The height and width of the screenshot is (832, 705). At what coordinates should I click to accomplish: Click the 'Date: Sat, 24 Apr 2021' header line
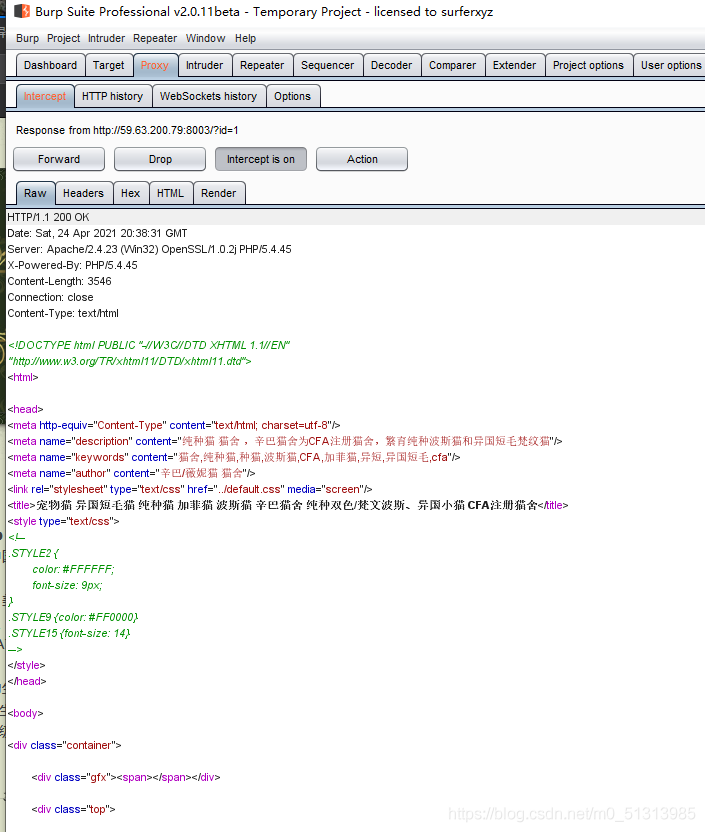point(97,233)
